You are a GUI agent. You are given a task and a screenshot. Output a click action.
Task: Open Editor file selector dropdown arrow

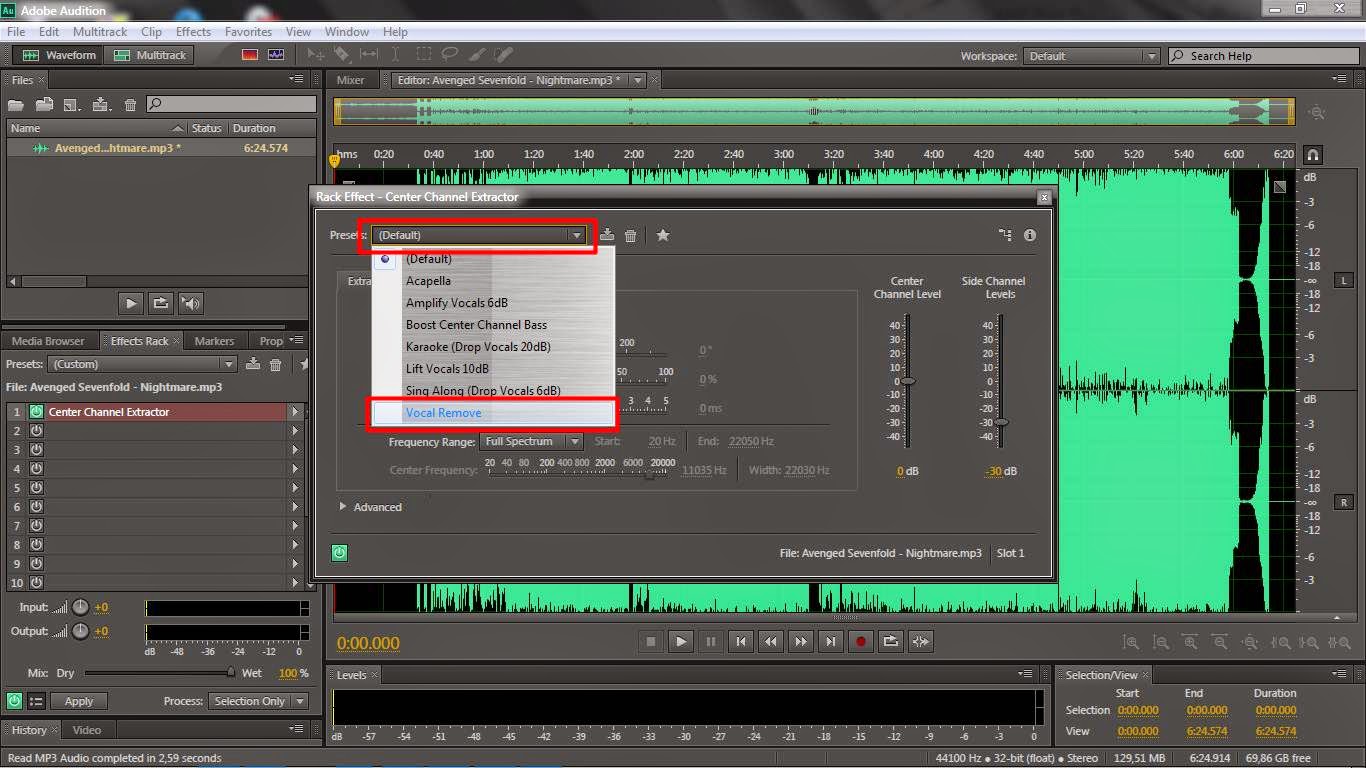[637, 80]
